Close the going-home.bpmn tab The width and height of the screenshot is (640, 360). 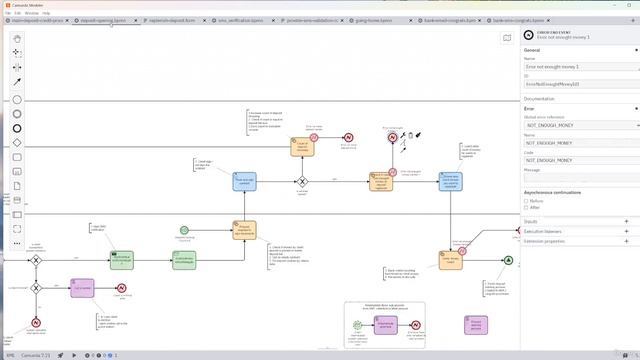(410, 20)
